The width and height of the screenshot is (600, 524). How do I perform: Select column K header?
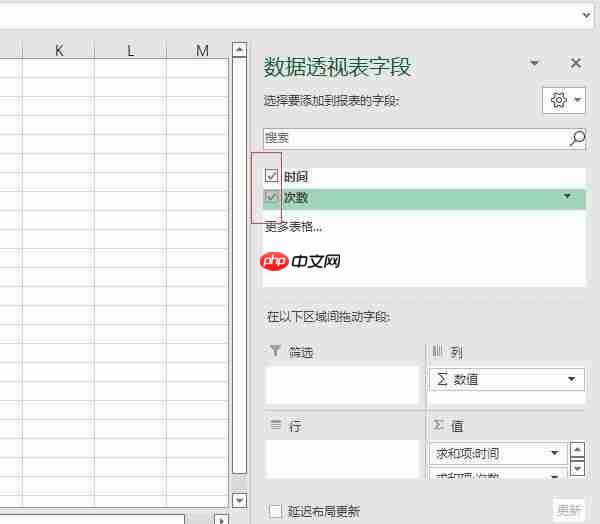[x=59, y=50]
